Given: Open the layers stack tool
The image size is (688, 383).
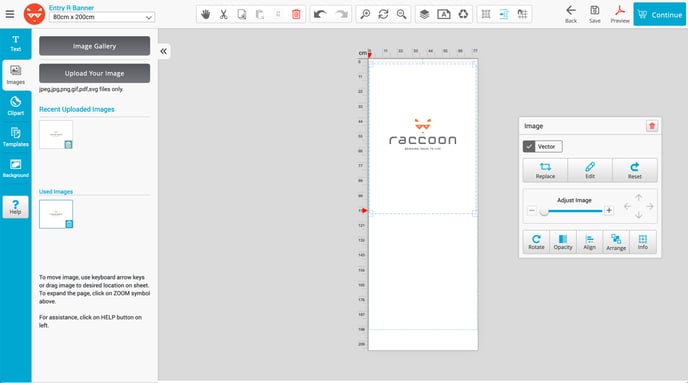Looking at the screenshot, I should click(x=424, y=14).
